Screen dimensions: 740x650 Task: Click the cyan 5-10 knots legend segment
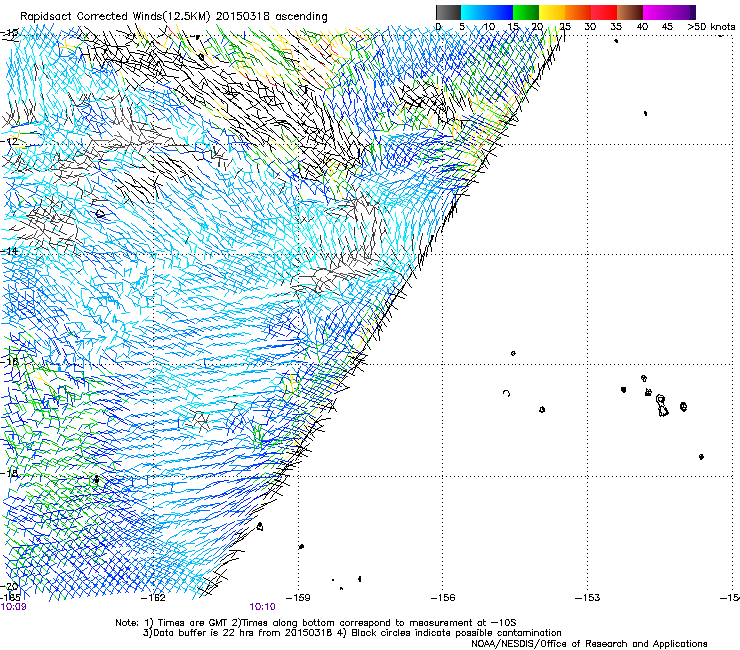click(x=474, y=12)
